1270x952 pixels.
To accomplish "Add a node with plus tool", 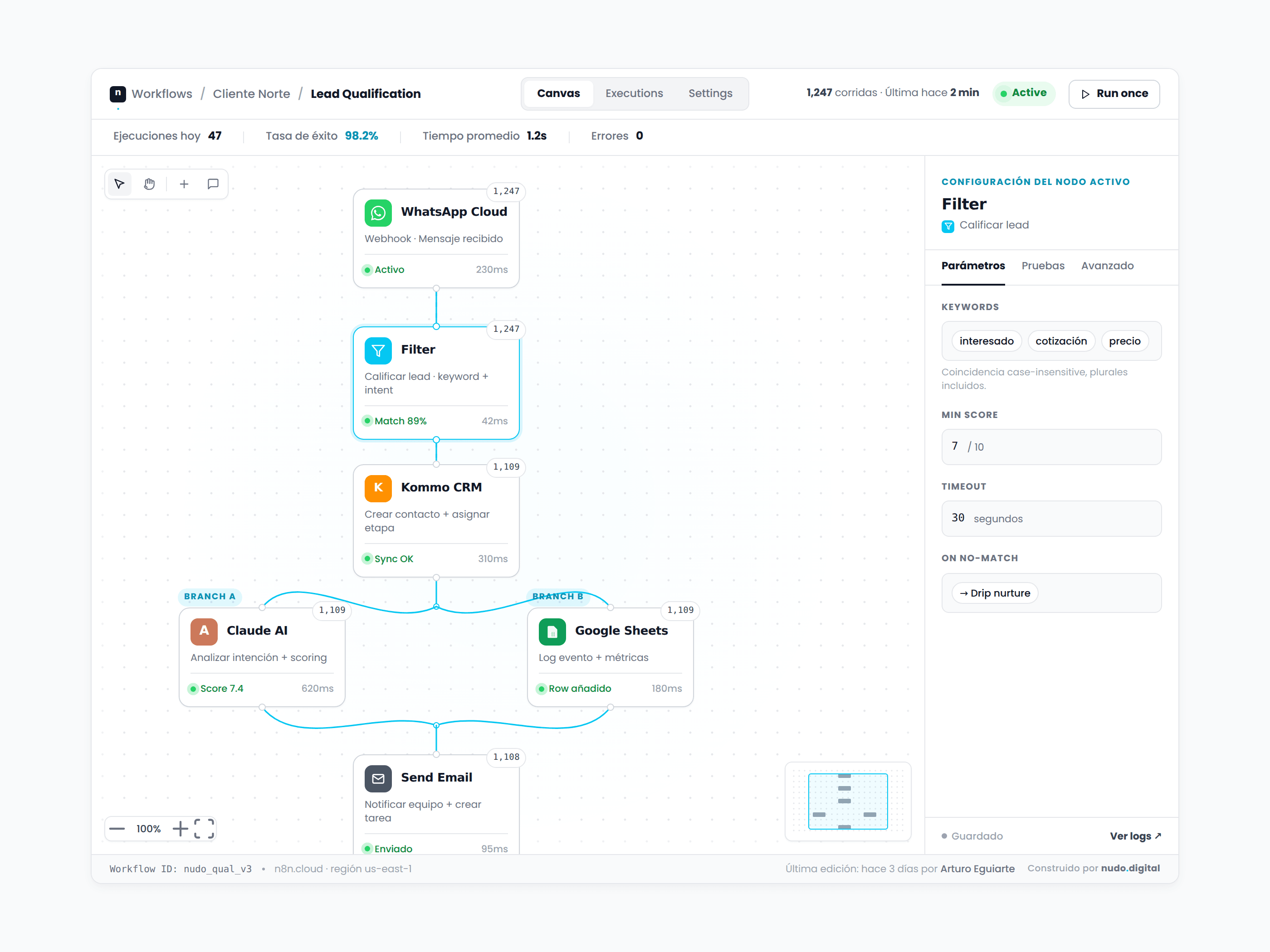I will (184, 184).
